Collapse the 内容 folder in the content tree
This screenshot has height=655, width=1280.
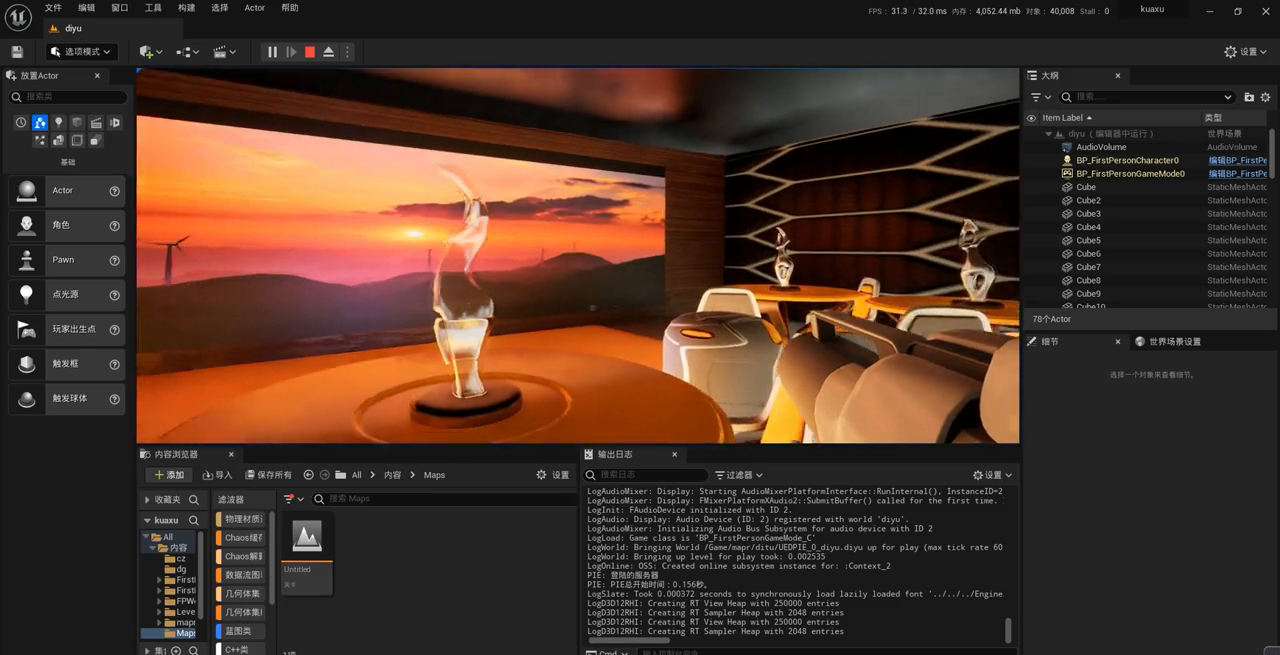(152, 548)
